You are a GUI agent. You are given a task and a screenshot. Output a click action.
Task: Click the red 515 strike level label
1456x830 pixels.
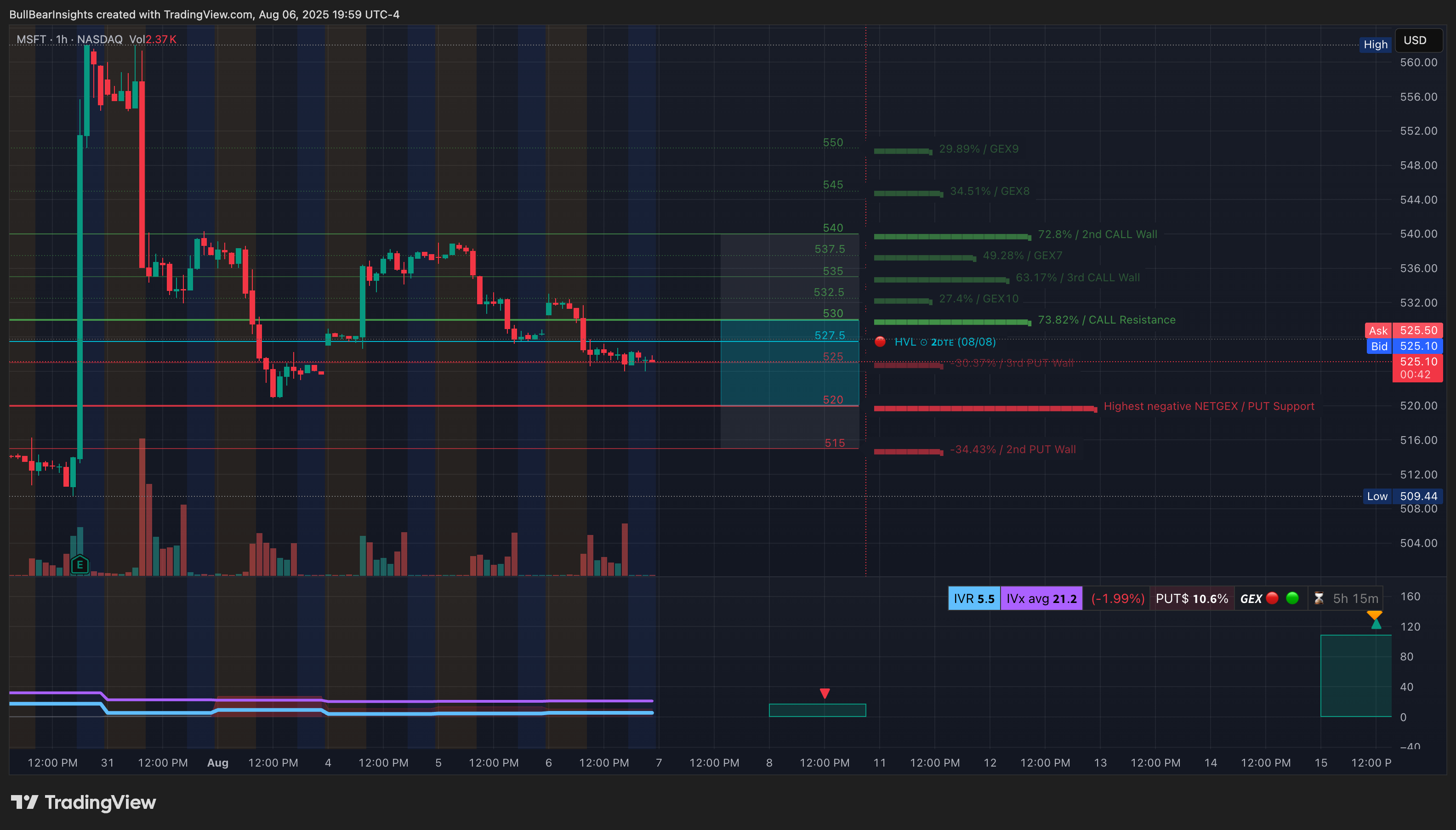click(835, 443)
